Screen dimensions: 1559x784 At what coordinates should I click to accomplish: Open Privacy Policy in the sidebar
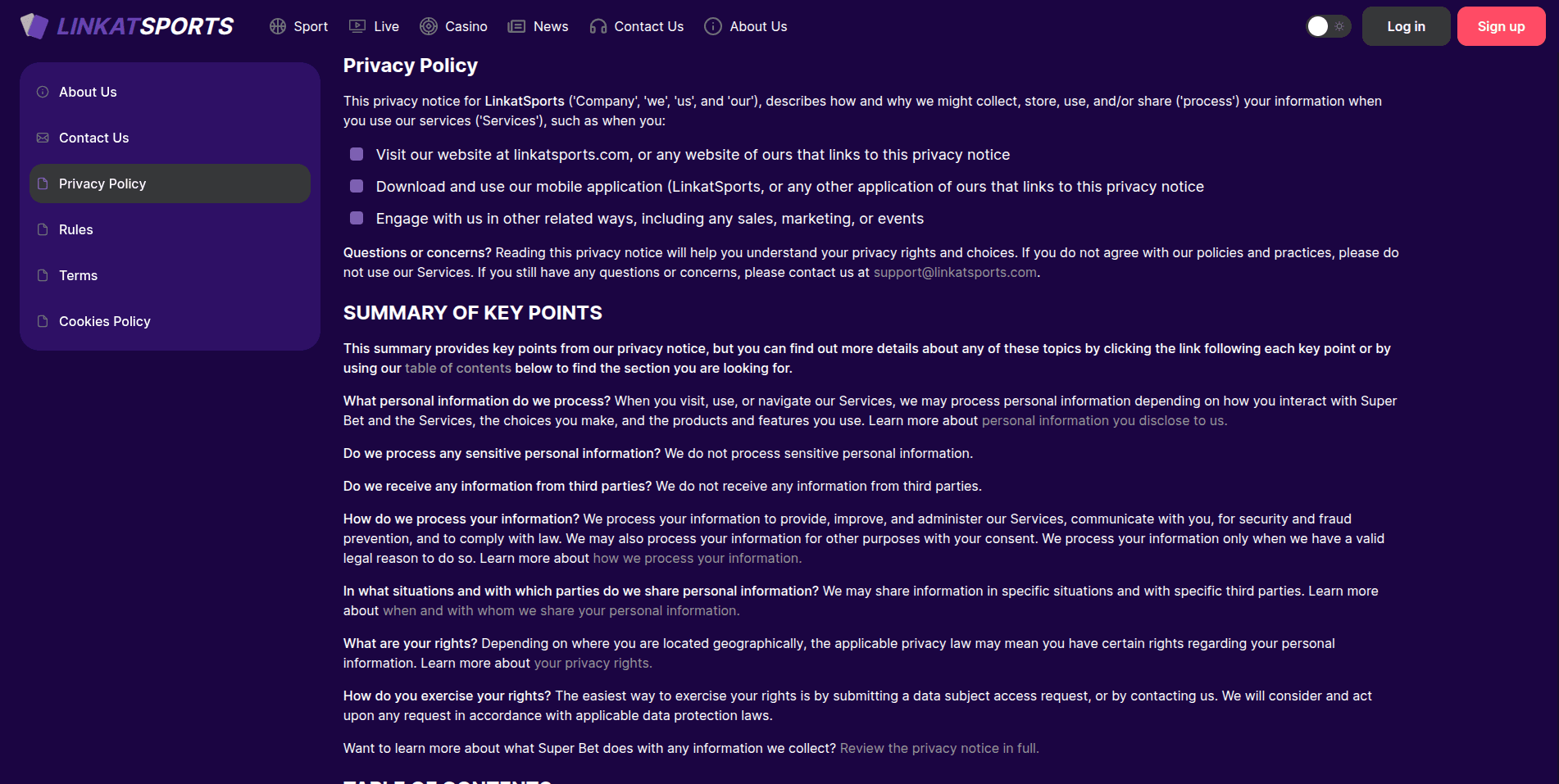coord(102,184)
